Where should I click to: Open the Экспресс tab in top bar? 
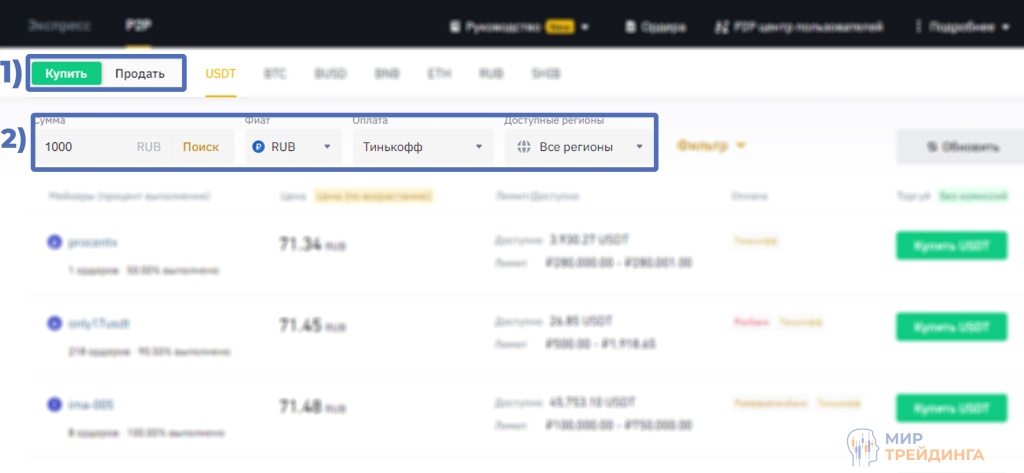pos(59,26)
